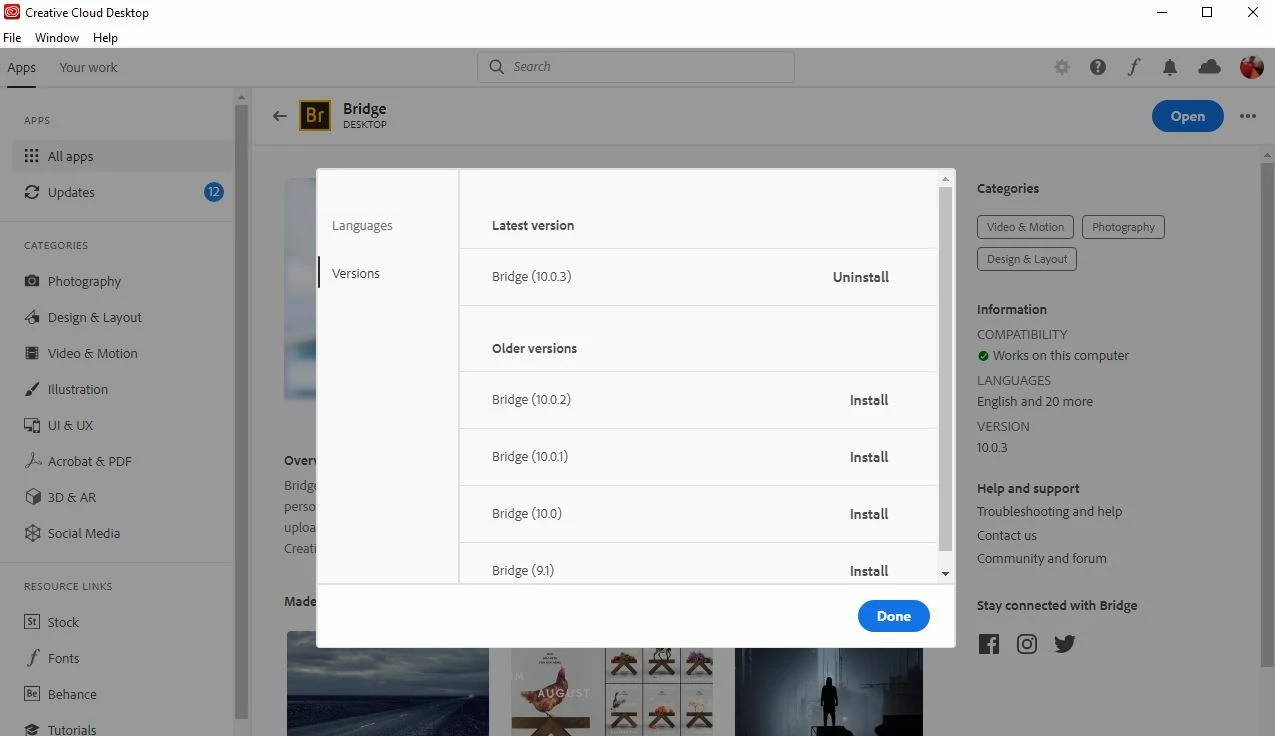Uninstall Bridge (10.0.3)

click(861, 277)
